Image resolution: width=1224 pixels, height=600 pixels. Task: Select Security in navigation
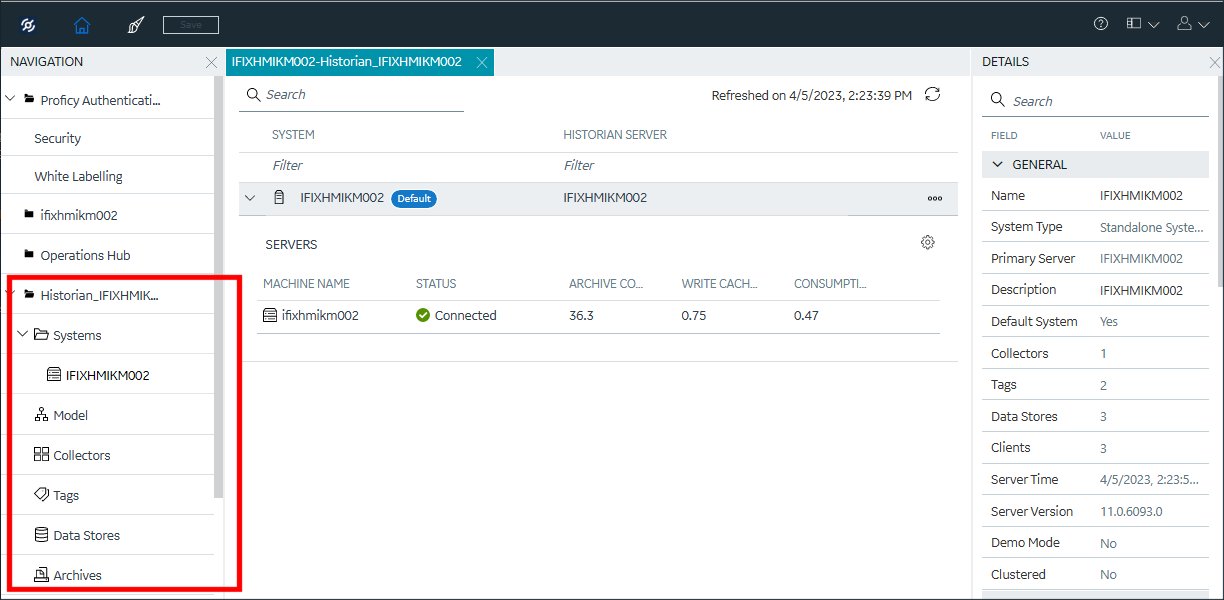(58, 138)
